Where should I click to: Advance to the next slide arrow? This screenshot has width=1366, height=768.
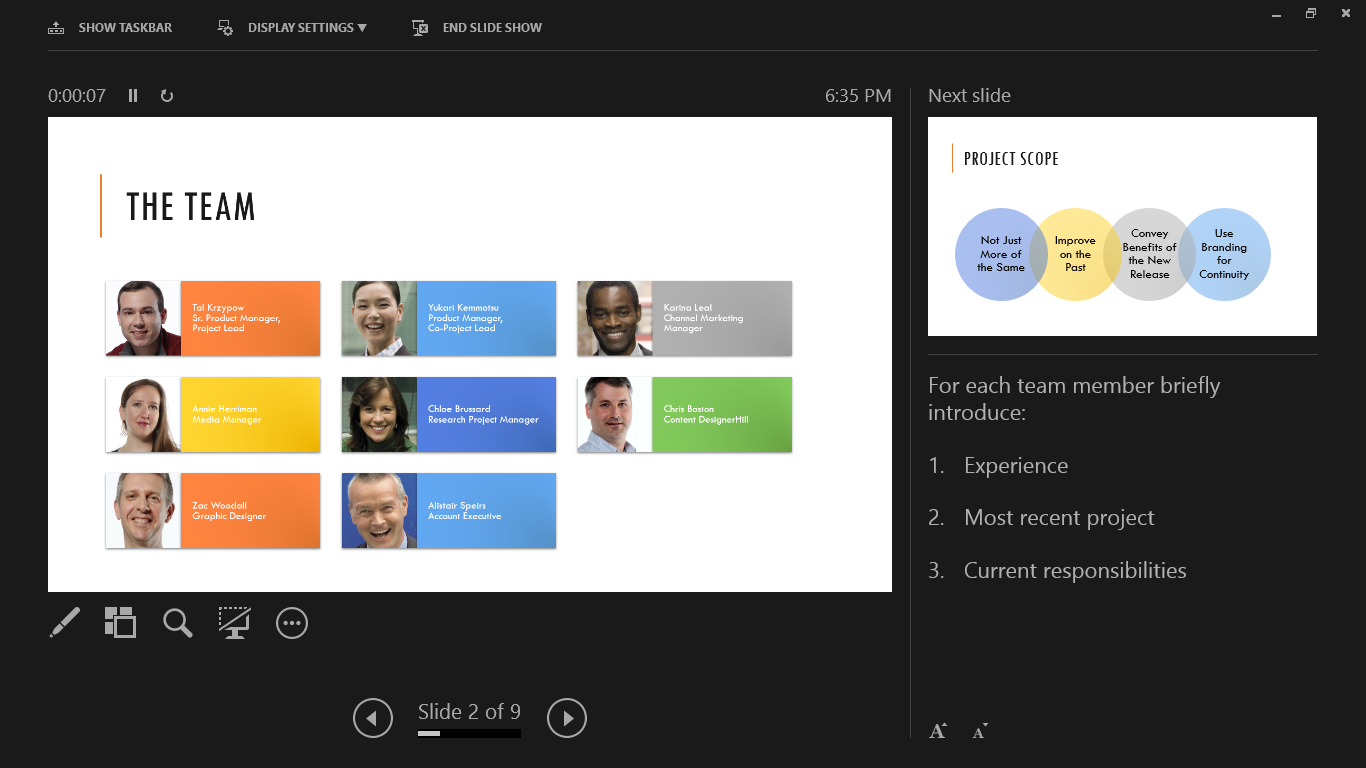[567, 718]
